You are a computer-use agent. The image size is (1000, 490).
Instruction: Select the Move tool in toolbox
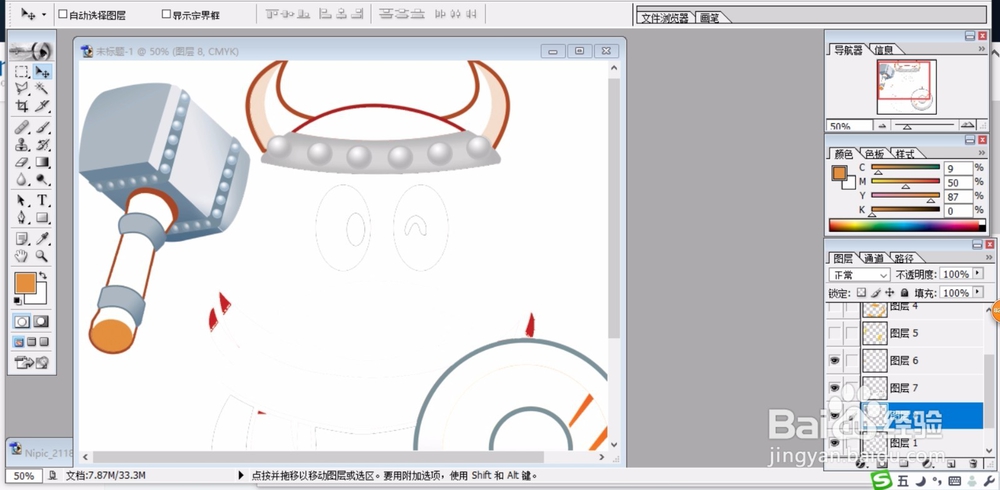coord(42,71)
